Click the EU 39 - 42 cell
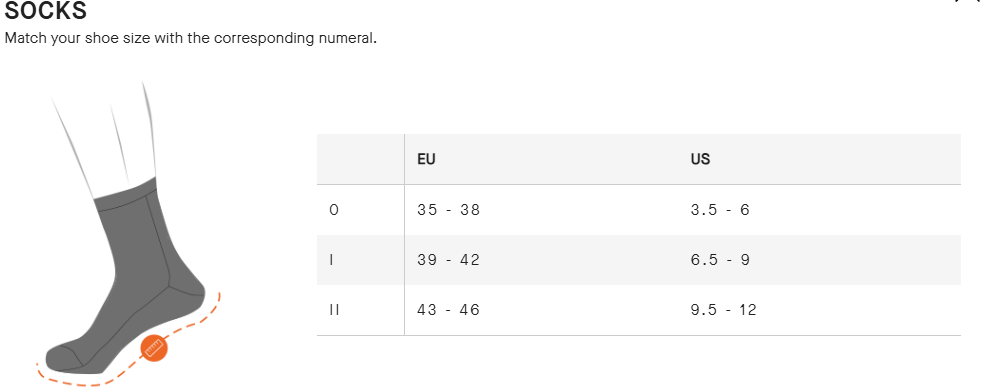This screenshot has width=993, height=391. (448, 260)
